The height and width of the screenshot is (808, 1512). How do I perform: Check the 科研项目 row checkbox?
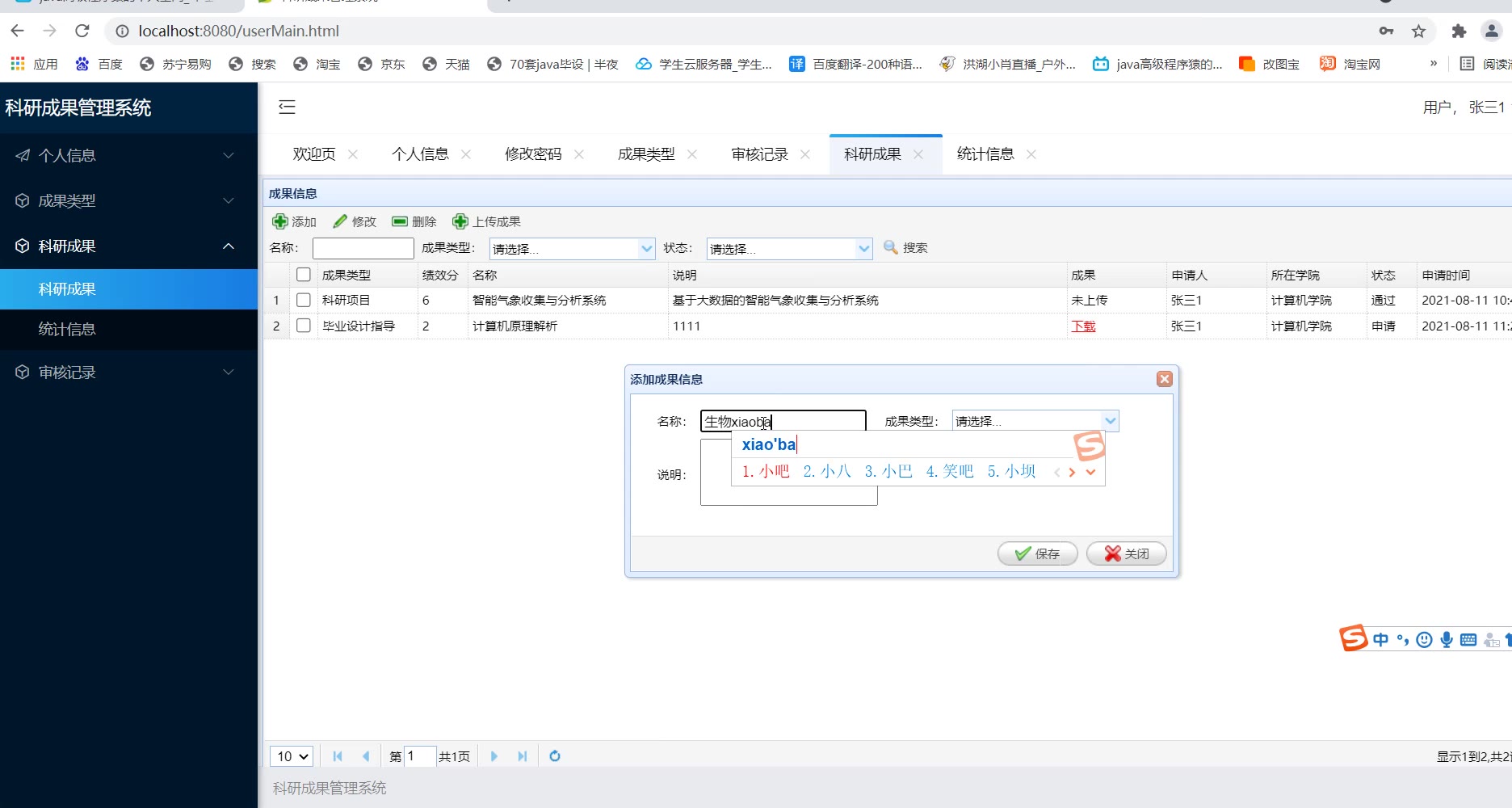(304, 300)
